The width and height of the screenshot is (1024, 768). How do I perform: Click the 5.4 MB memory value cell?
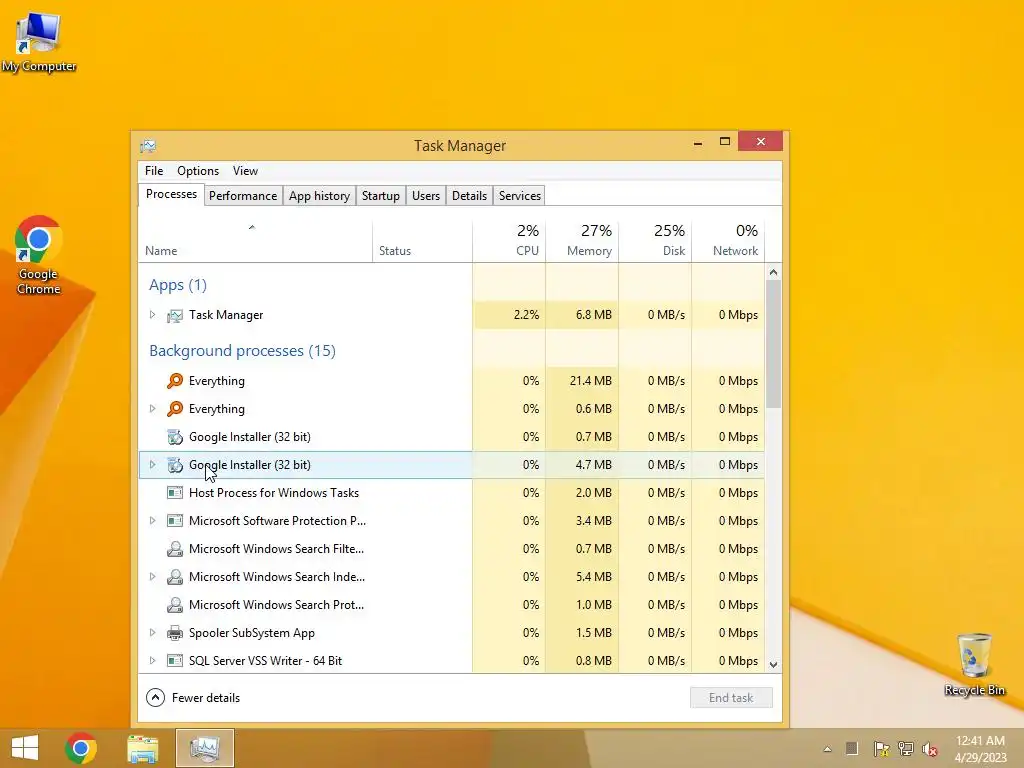583,577
